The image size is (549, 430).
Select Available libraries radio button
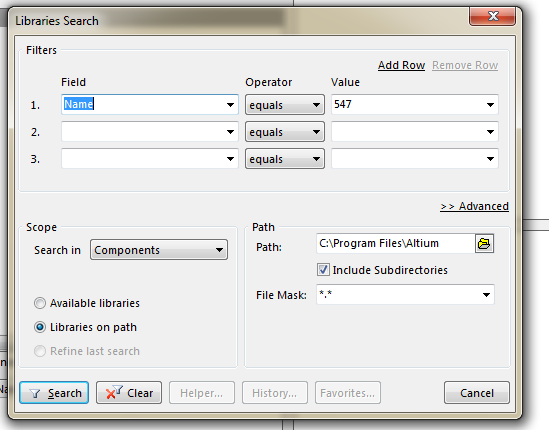(40, 303)
